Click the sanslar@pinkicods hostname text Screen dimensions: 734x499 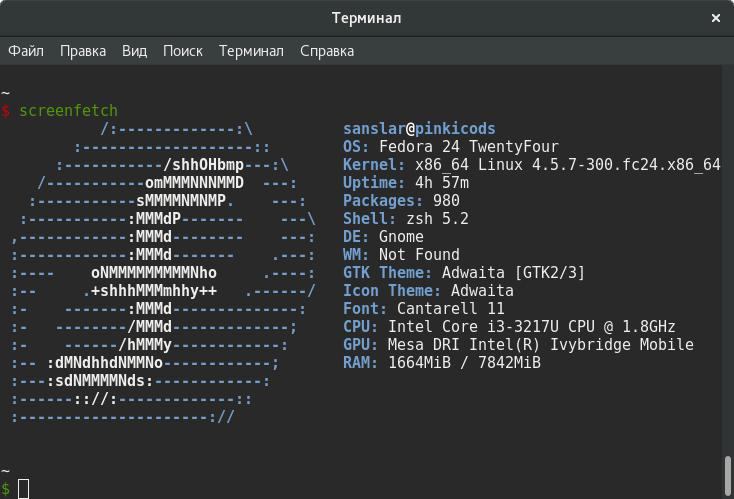tap(419, 129)
